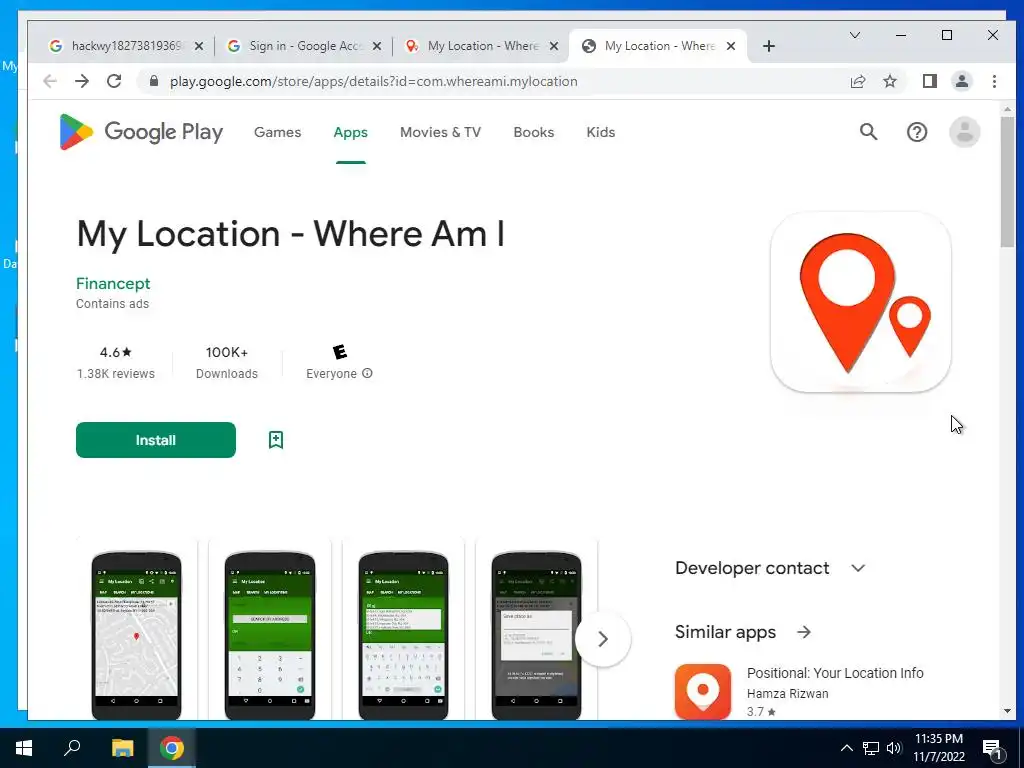Click the browser forward arrow
The width and height of the screenshot is (1024, 768).
pyautogui.click(x=82, y=81)
